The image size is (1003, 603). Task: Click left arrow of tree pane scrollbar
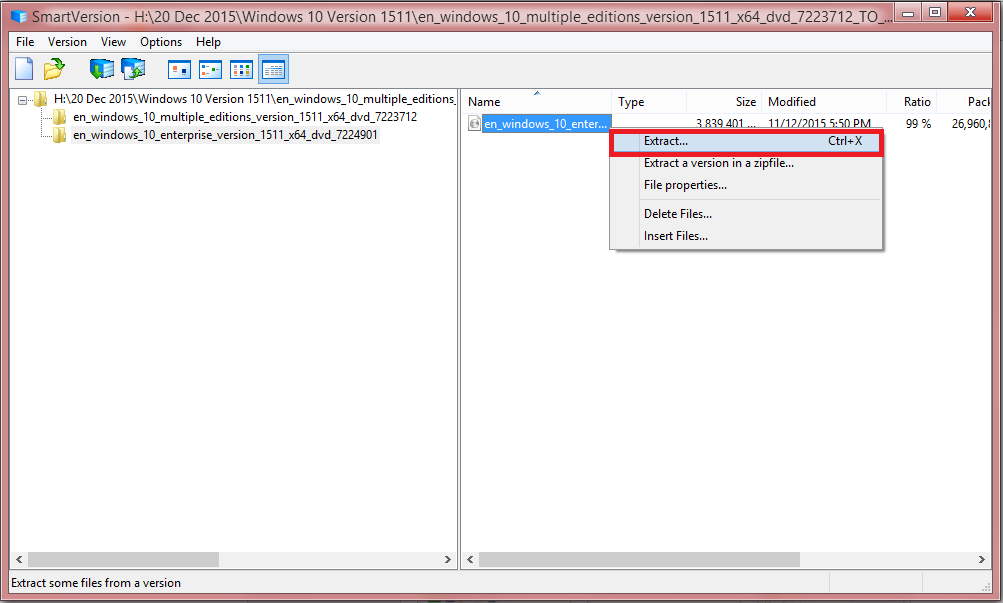(19, 560)
